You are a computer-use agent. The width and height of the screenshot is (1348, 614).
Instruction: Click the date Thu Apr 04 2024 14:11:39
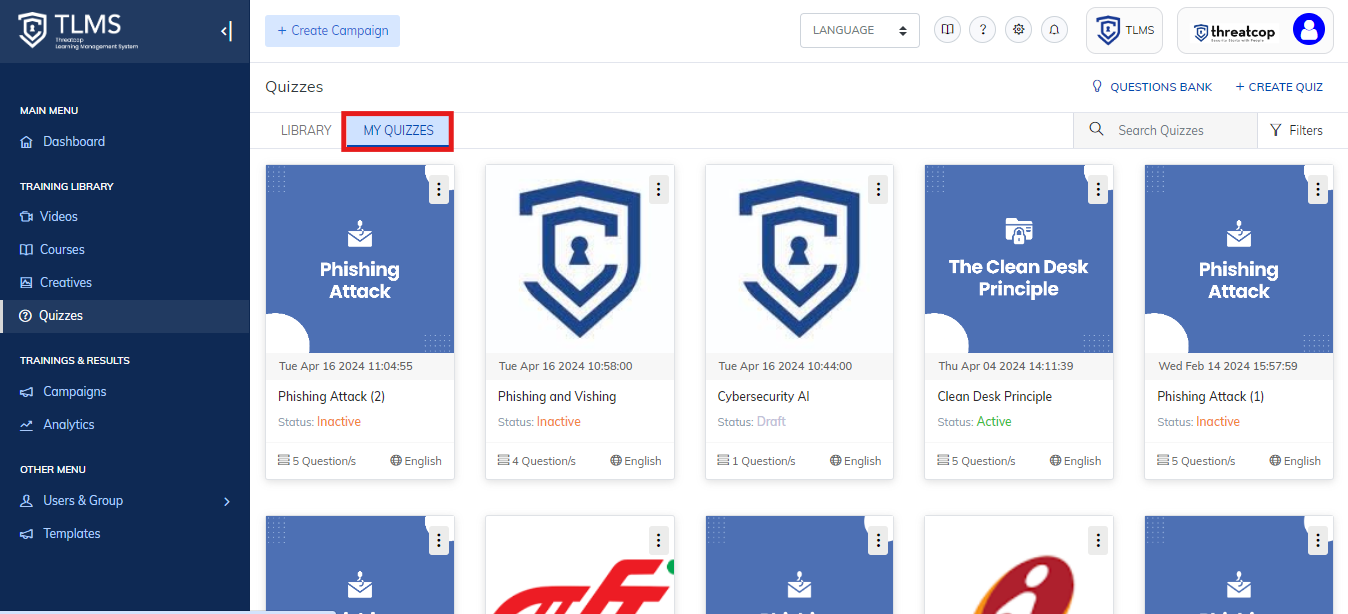click(x=1006, y=366)
